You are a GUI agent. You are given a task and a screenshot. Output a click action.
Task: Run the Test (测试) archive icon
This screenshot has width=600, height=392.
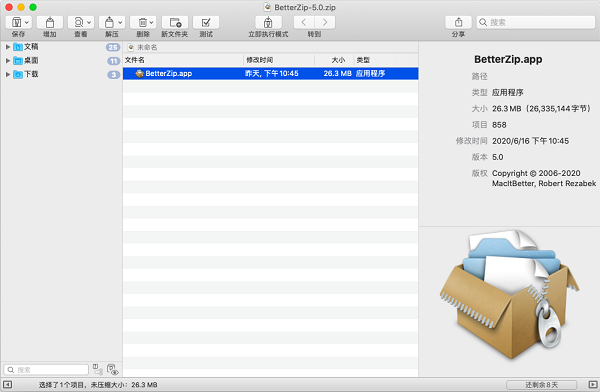pyautogui.click(x=206, y=23)
